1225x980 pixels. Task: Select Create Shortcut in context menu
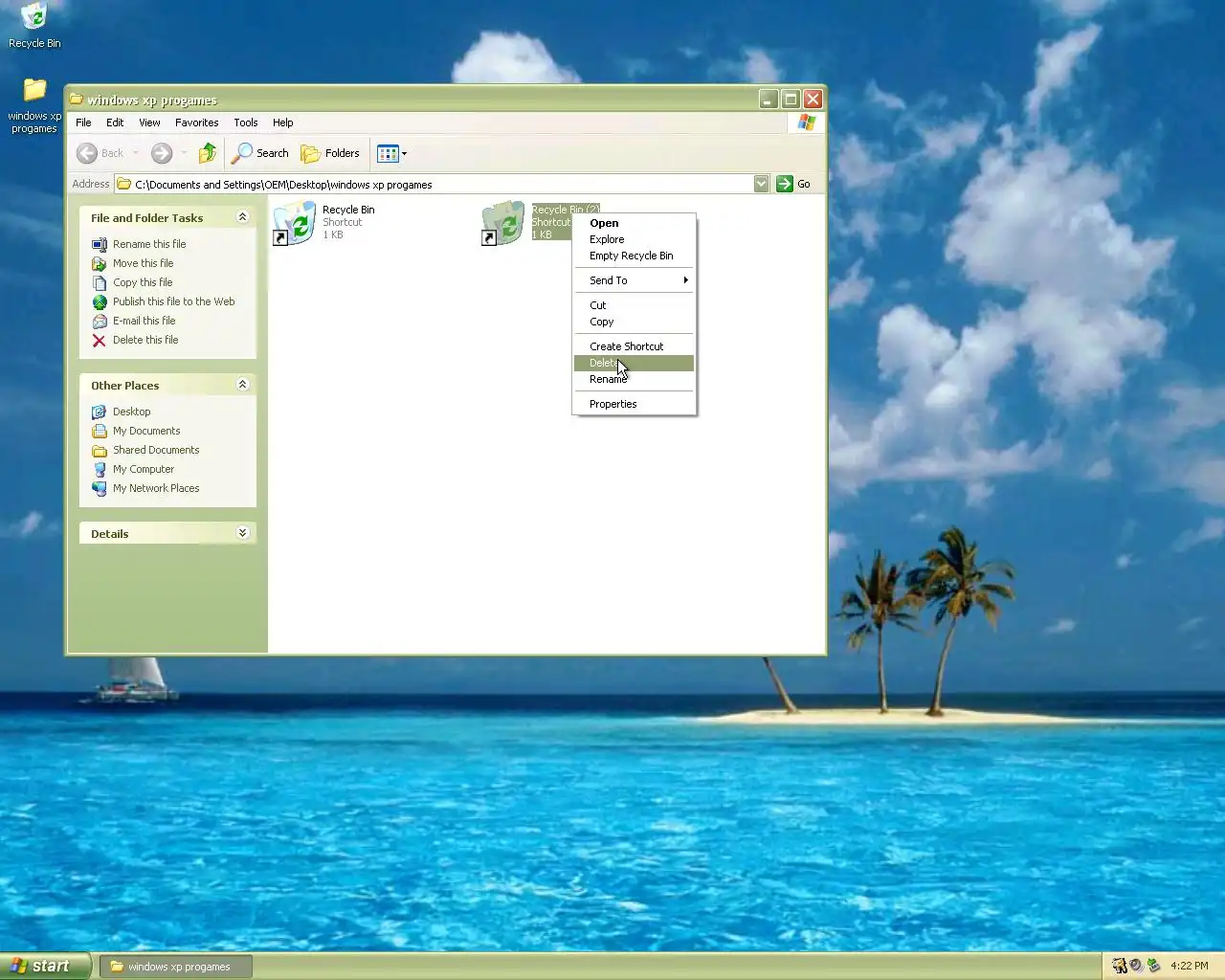[634, 346]
